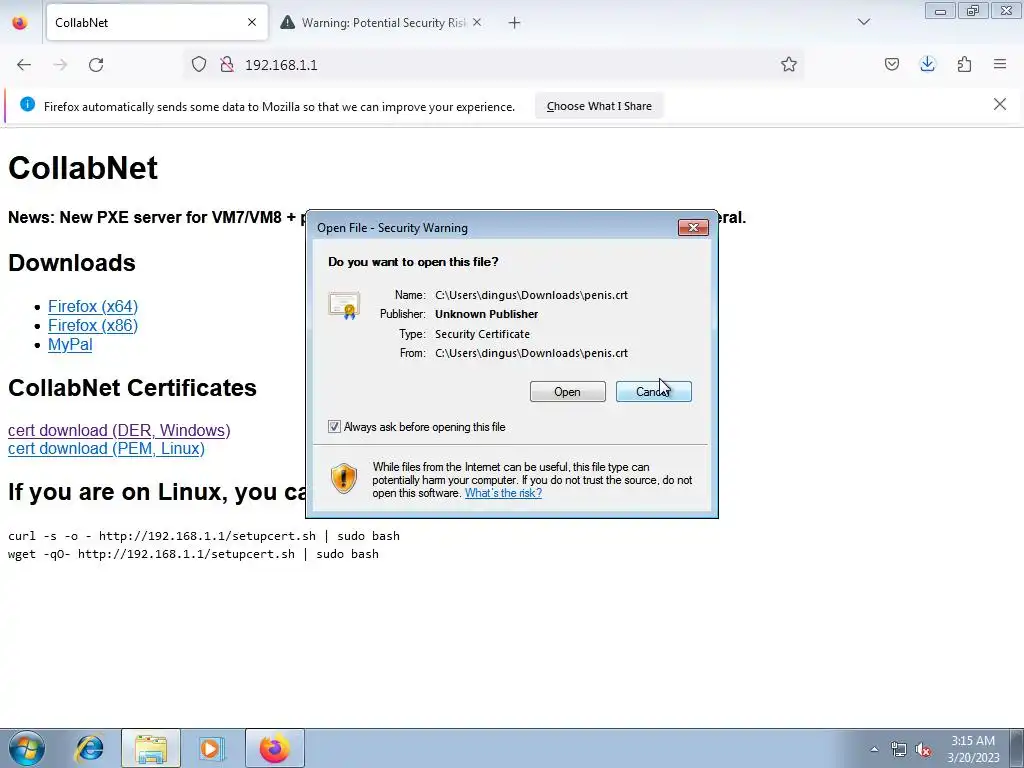
Task: Click the info icon in notification bar
Action: tap(27, 104)
